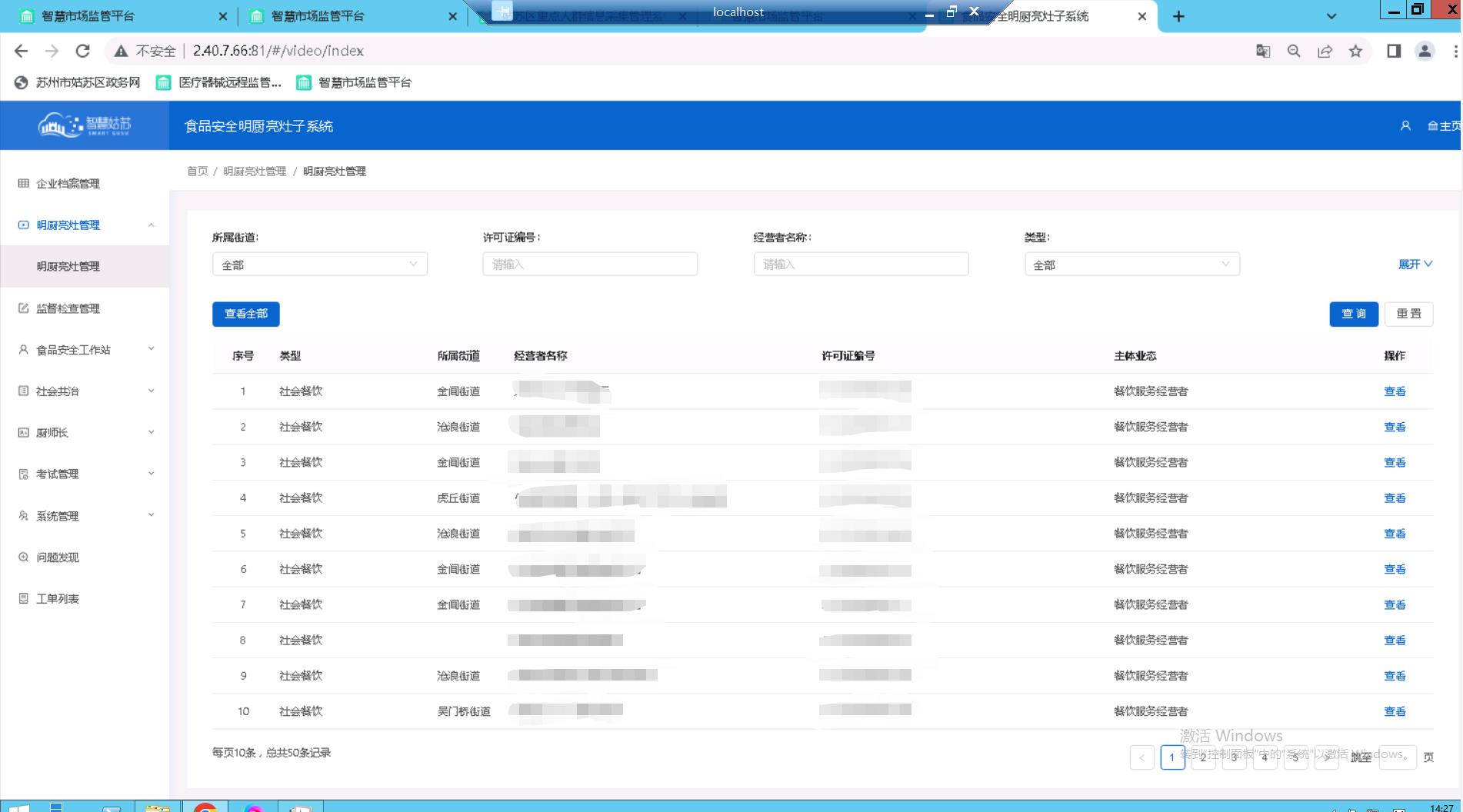
Task: Click the 工单列表 sidebar icon
Action: 23,598
